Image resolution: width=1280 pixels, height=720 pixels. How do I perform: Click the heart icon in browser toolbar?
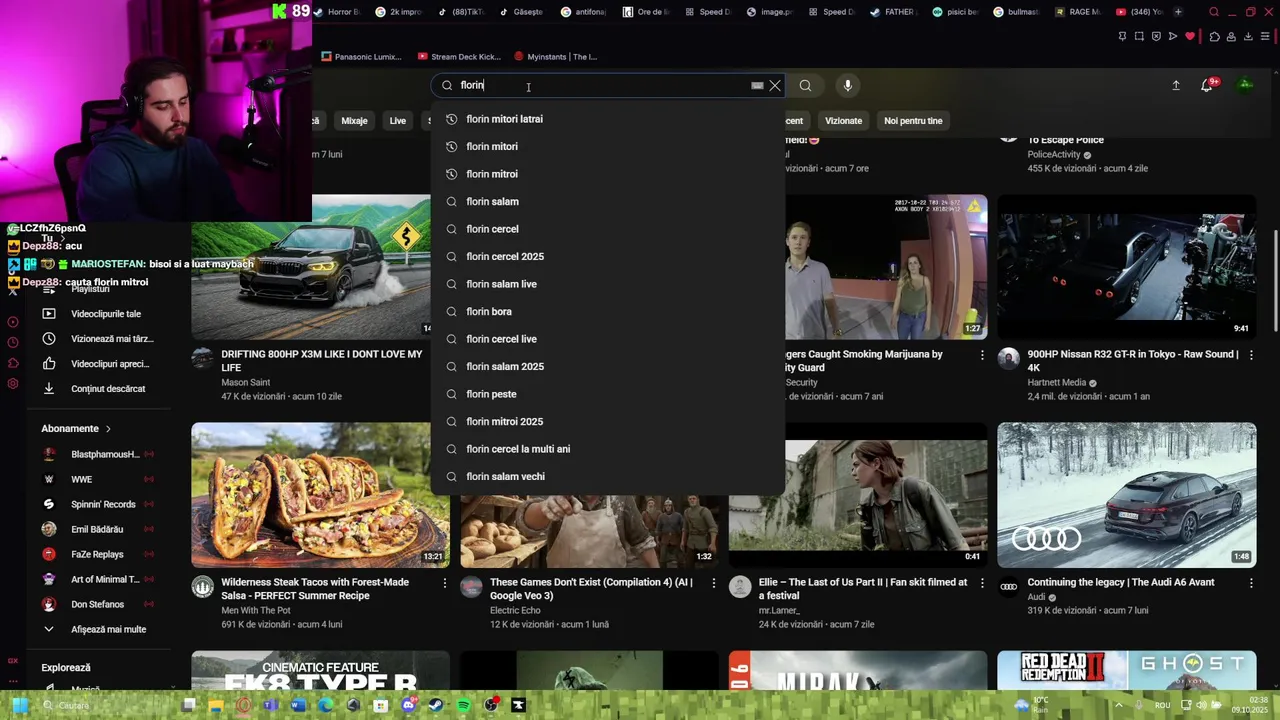pos(1190,37)
